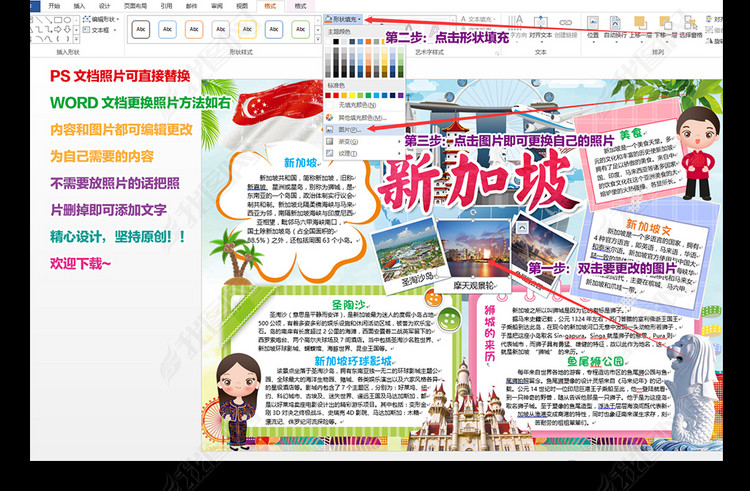
Task: Select the rectangle shape in shape gallery
Action: [58, 20]
